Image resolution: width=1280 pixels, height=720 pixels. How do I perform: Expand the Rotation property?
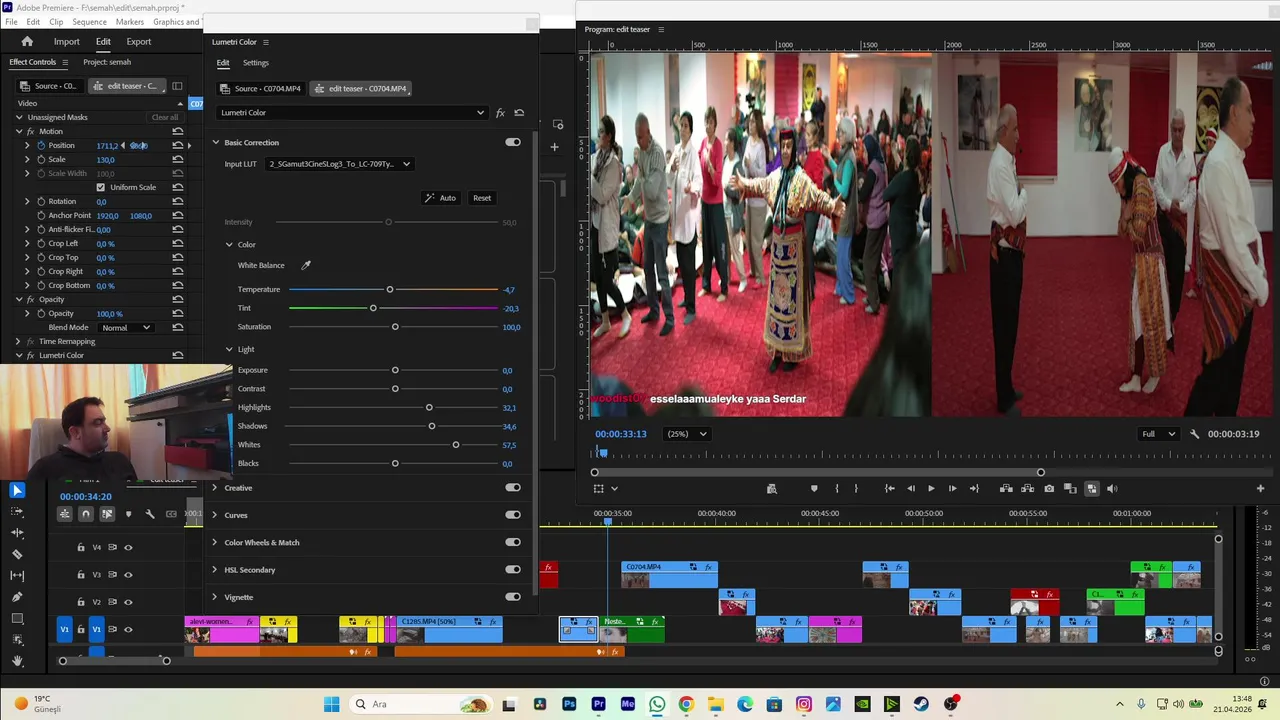[x=27, y=201]
